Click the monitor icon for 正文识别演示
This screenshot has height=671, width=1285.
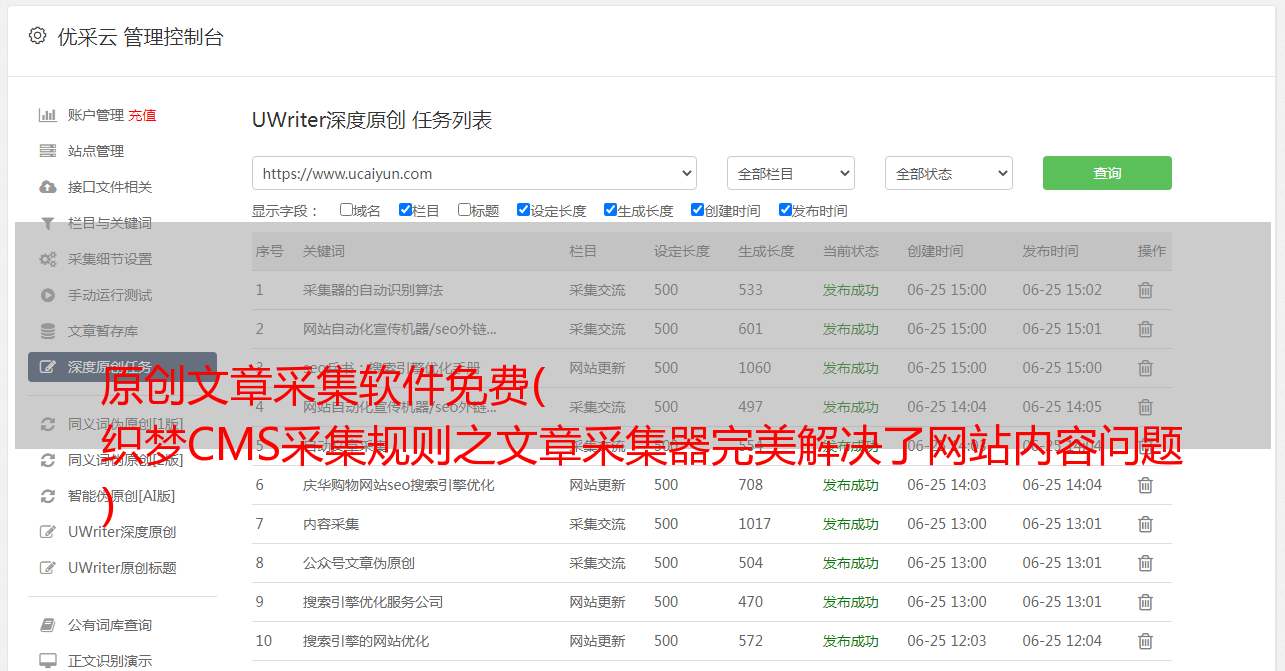coord(47,661)
